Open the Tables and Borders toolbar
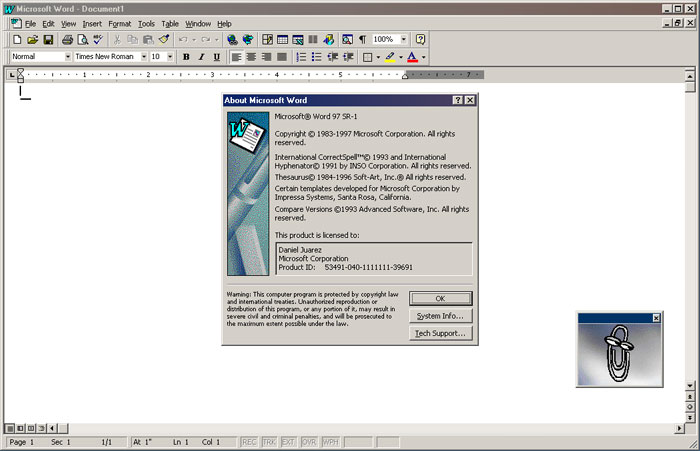Viewport: 700px width, 451px height. tap(267, 40)
